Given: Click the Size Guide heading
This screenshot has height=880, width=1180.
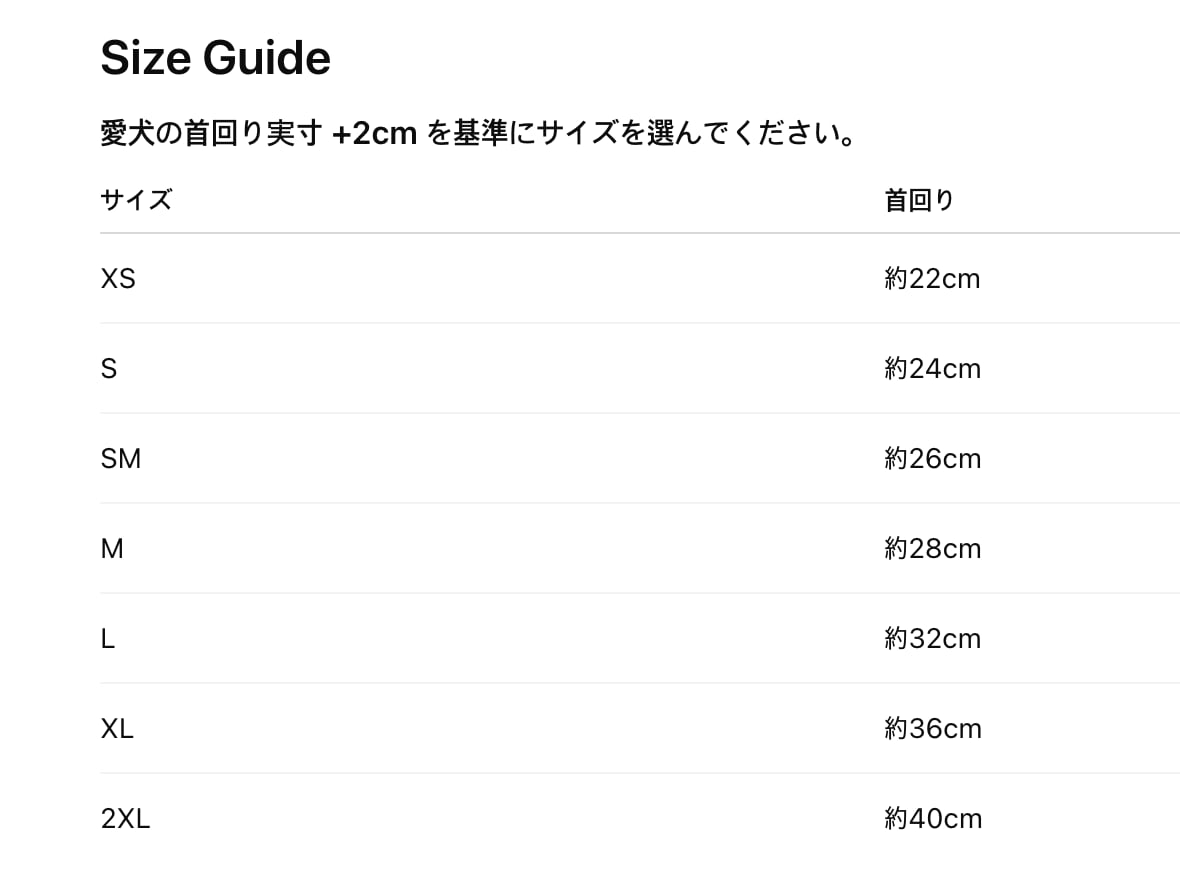Looking at the screenshot, I should pos(215,59).
